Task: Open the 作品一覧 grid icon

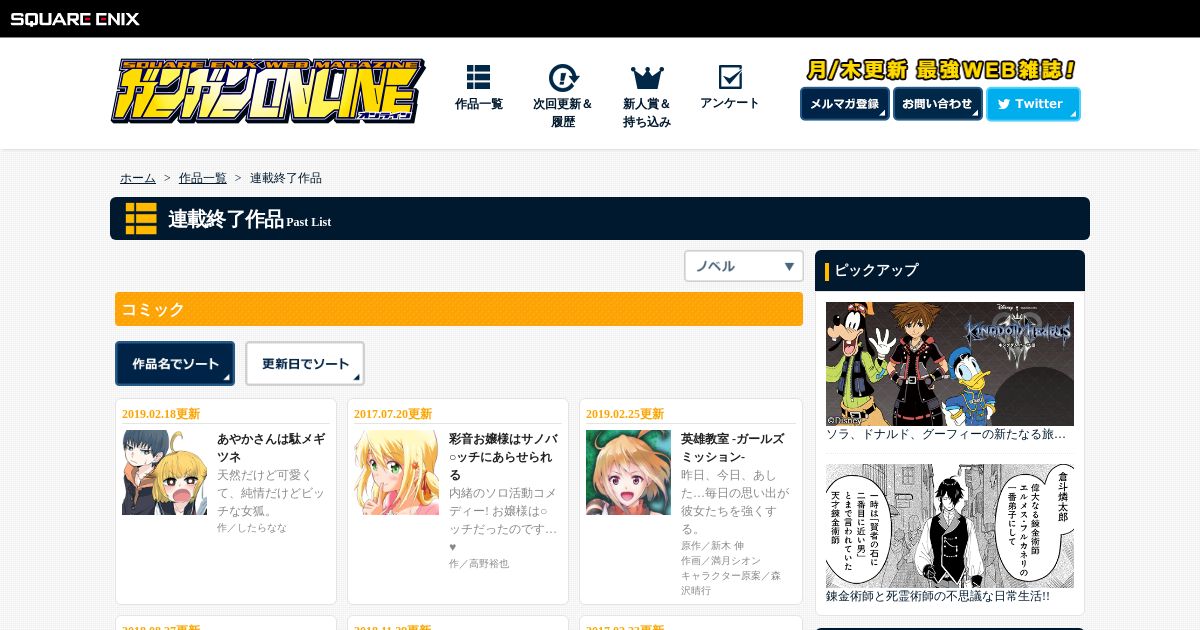Action: coord(478,77)
